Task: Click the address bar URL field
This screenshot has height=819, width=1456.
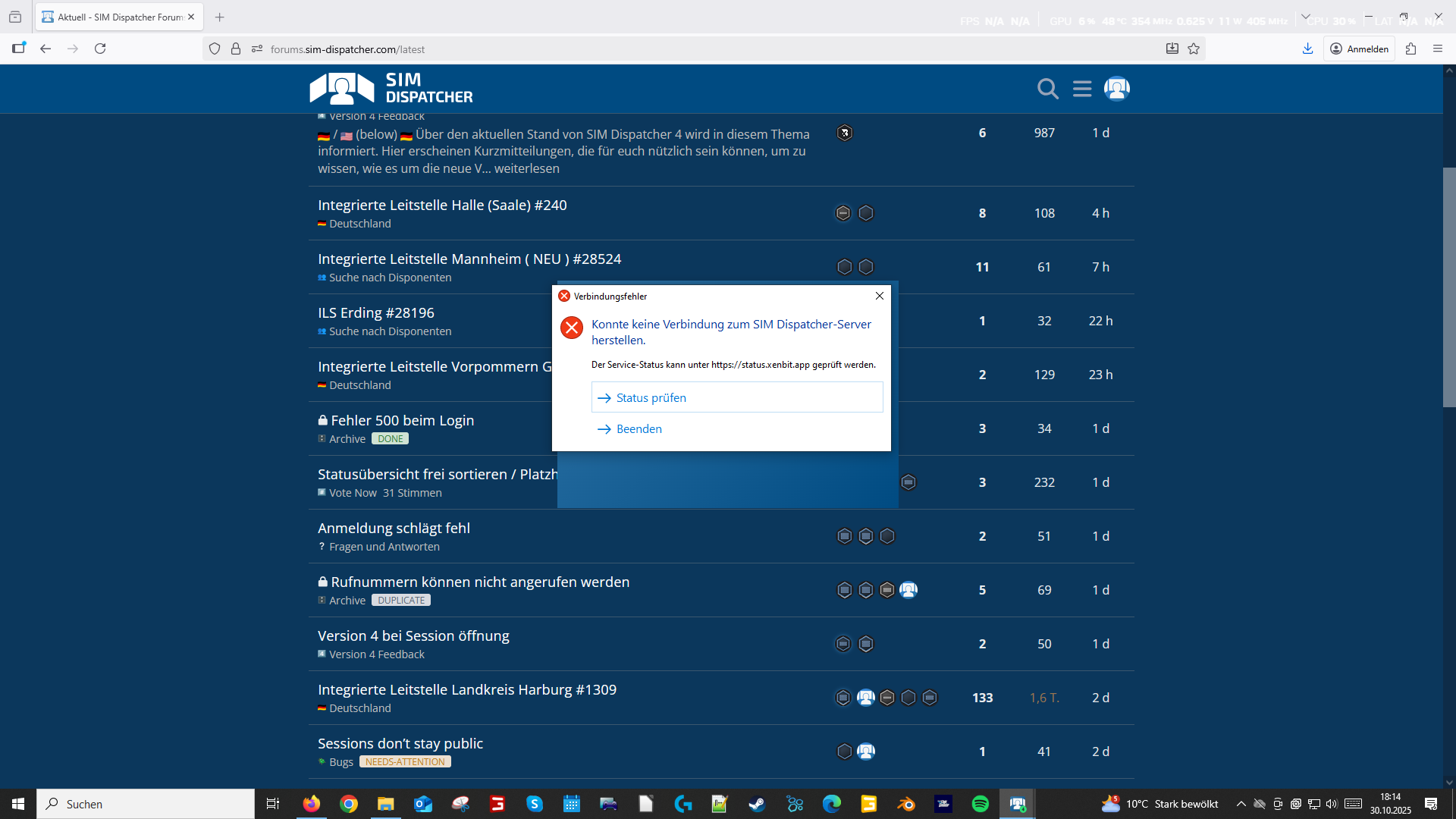Action: (704, 49)
